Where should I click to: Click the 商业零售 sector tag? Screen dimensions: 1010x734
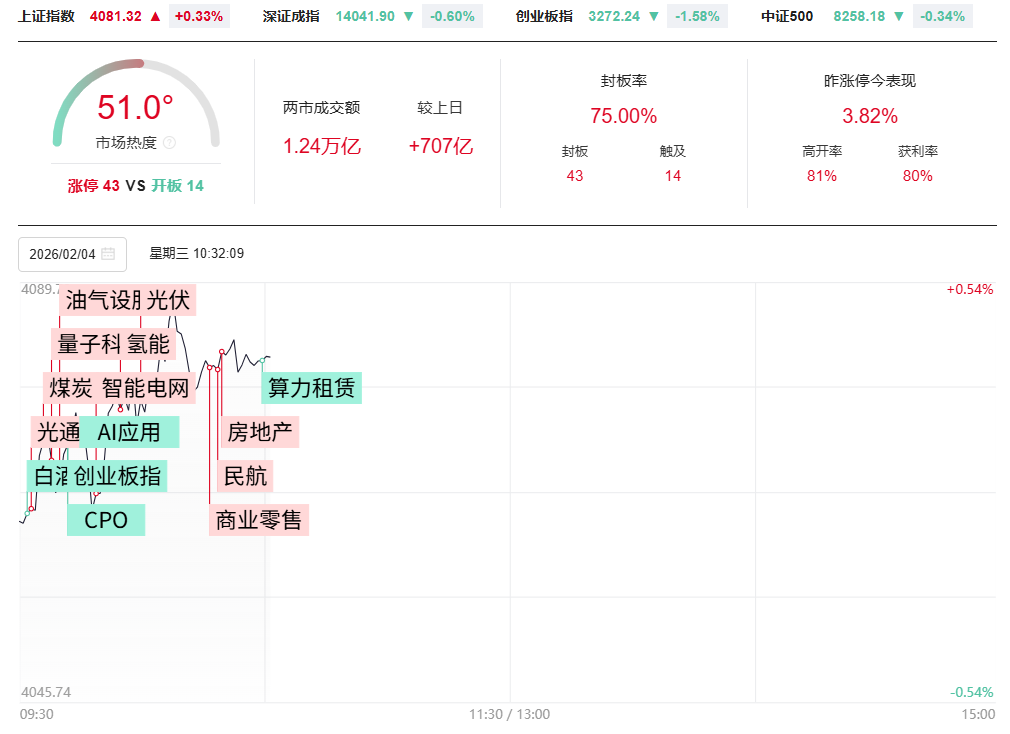(259, 520)
